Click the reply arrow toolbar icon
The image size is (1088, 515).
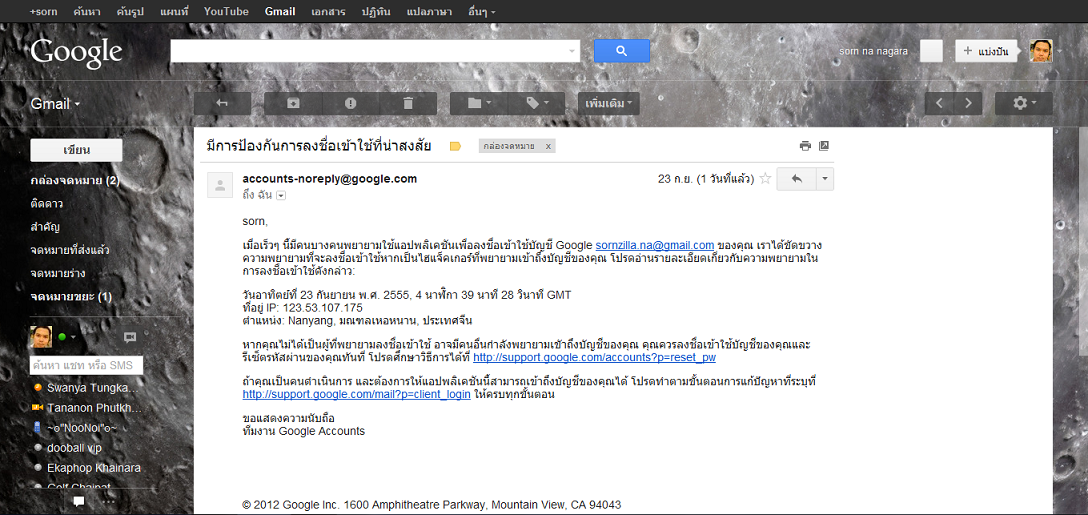coord(222,103)
